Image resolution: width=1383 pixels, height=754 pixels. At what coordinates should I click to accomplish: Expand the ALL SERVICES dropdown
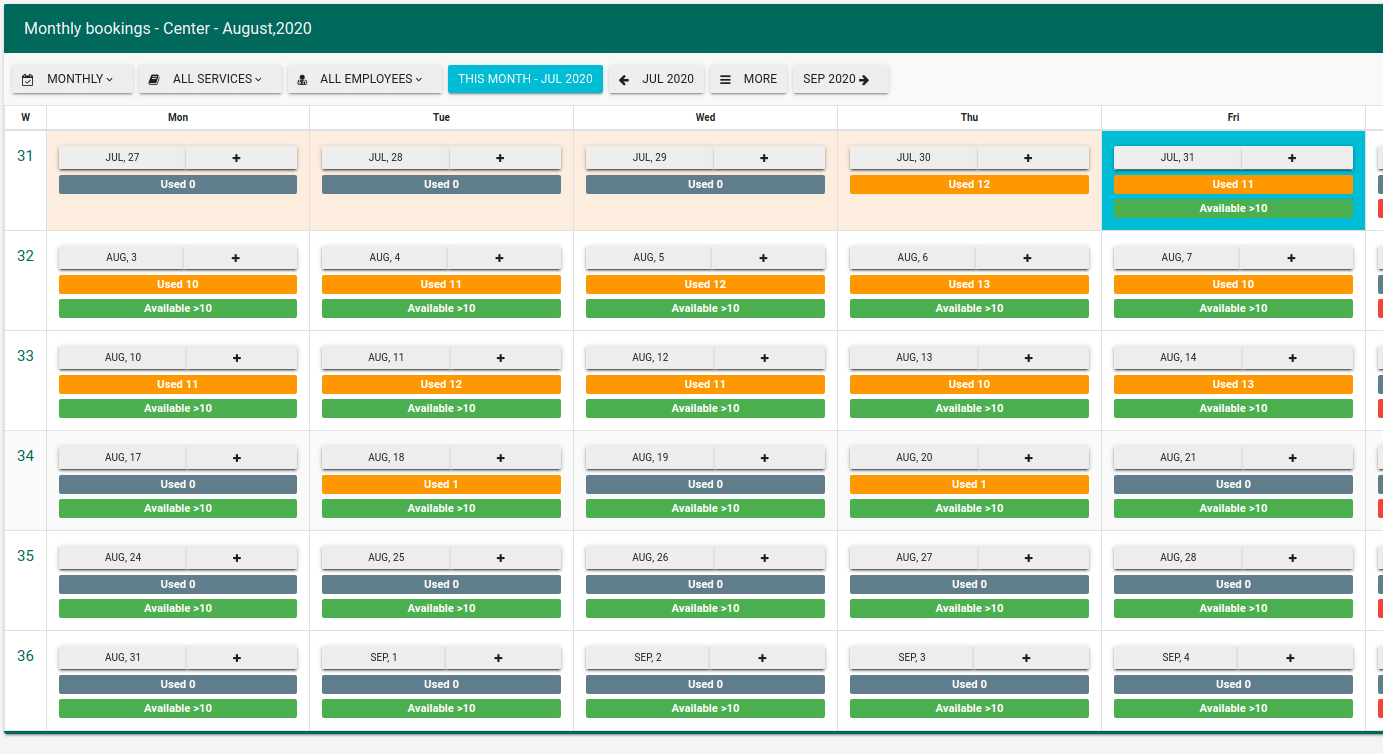click(210, 79)
